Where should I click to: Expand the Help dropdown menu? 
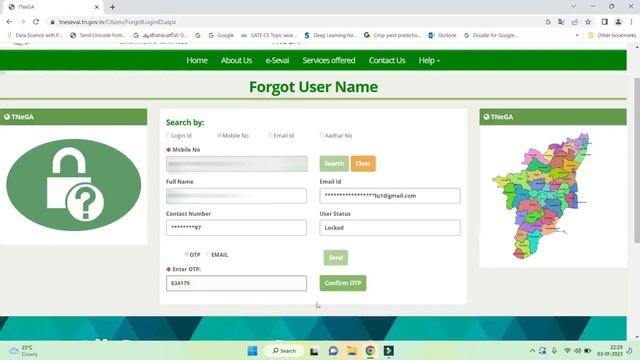point(429,60)
